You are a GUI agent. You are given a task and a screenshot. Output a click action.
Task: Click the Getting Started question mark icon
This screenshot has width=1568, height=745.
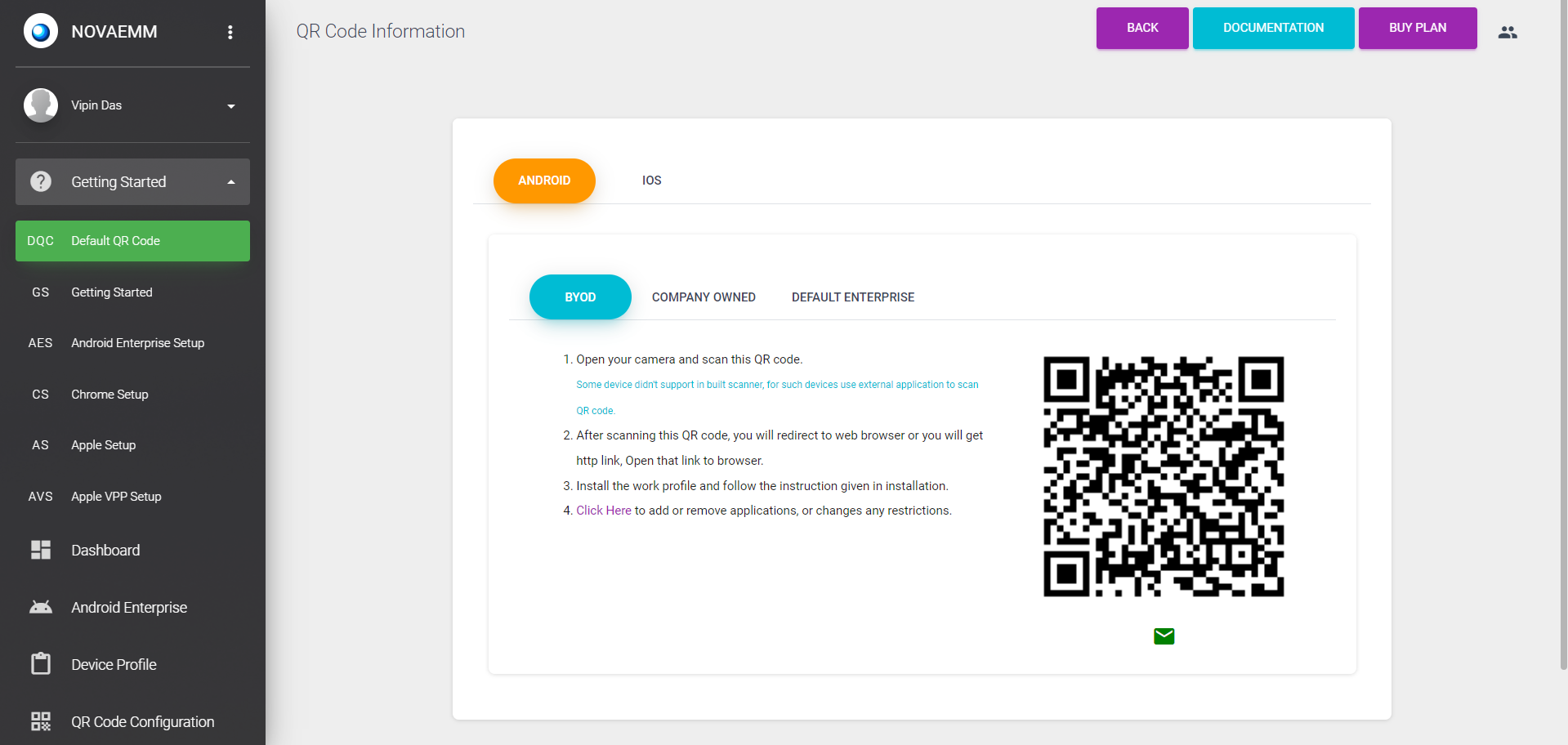[41, 181]
